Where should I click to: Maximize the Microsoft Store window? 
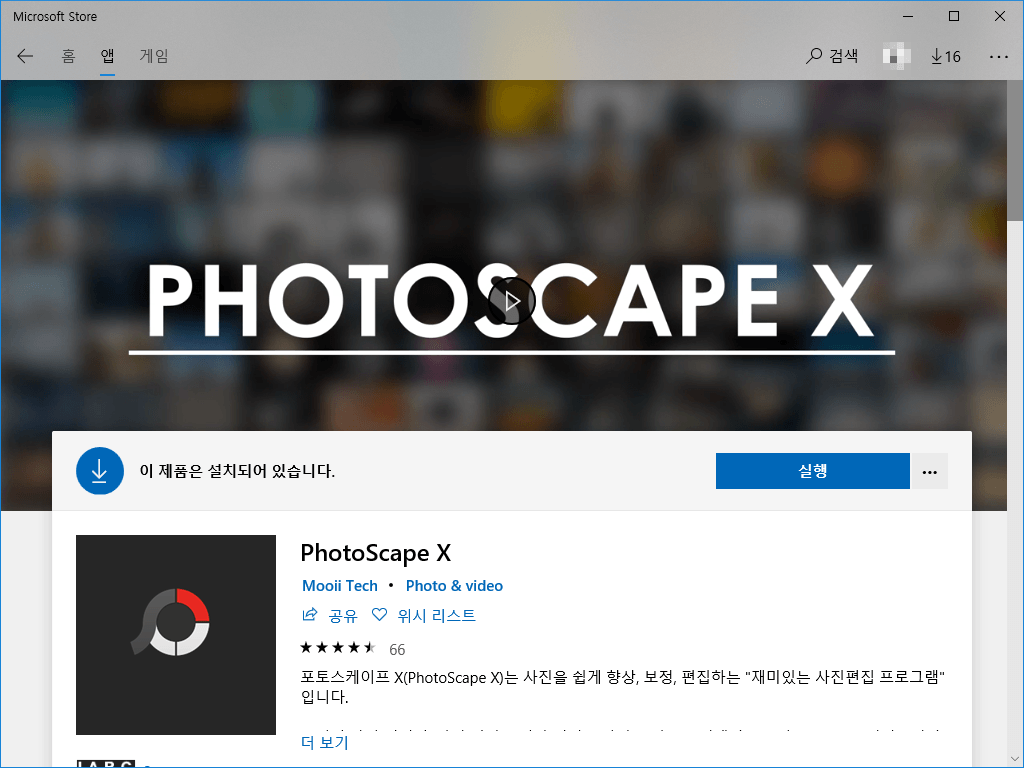[x=953, y=16]
